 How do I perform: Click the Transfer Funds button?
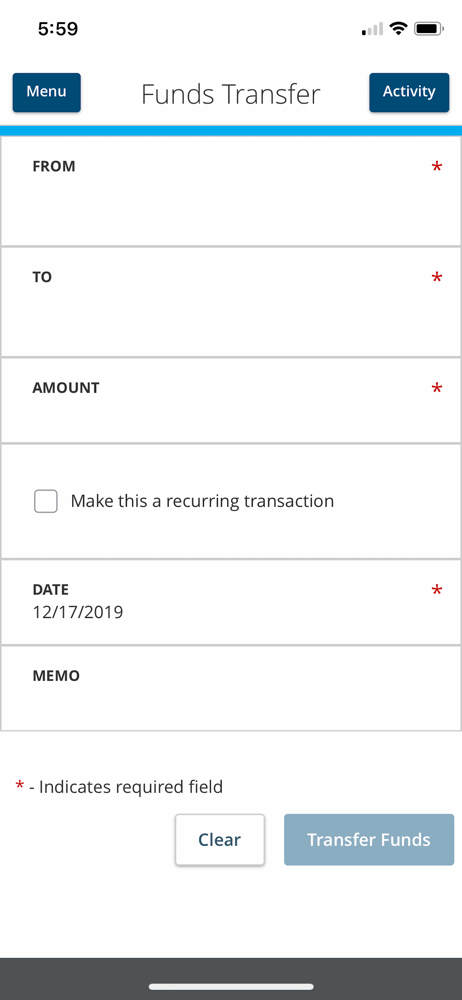pyautogui.click(x=369, y=840)
